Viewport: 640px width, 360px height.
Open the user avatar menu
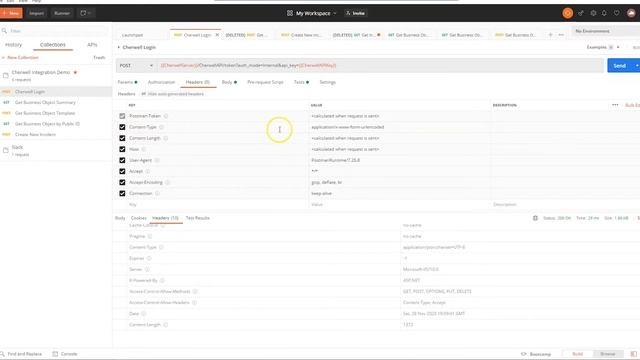click(631, 13)
